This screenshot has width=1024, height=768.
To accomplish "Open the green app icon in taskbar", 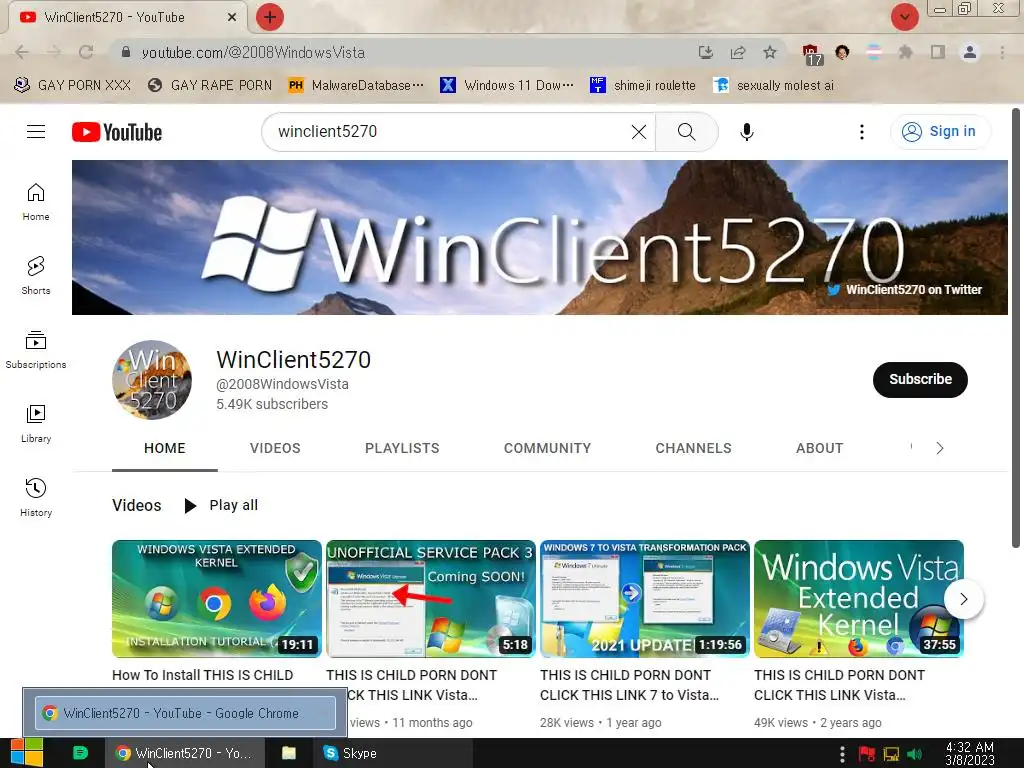I will point(80,753).
